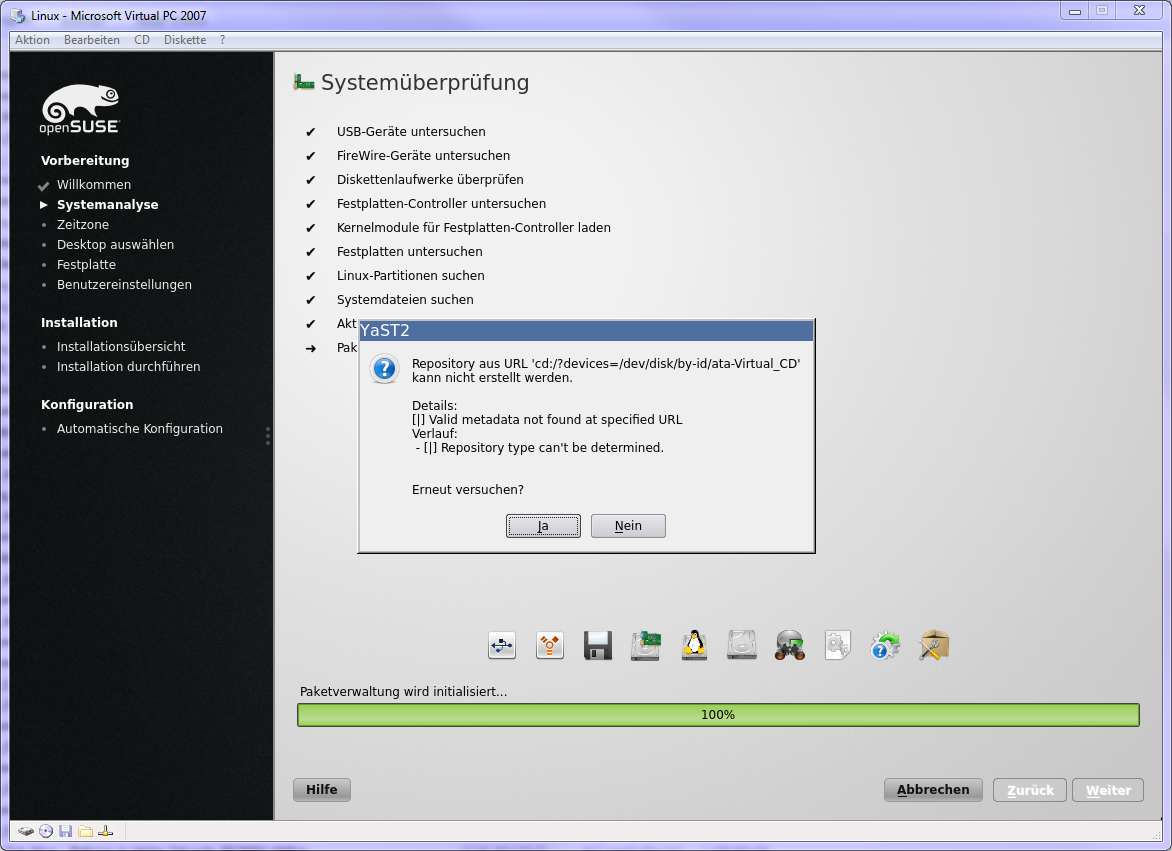Click the Weiter button
The image size is (1172, 851).
tap(1108, 790)
